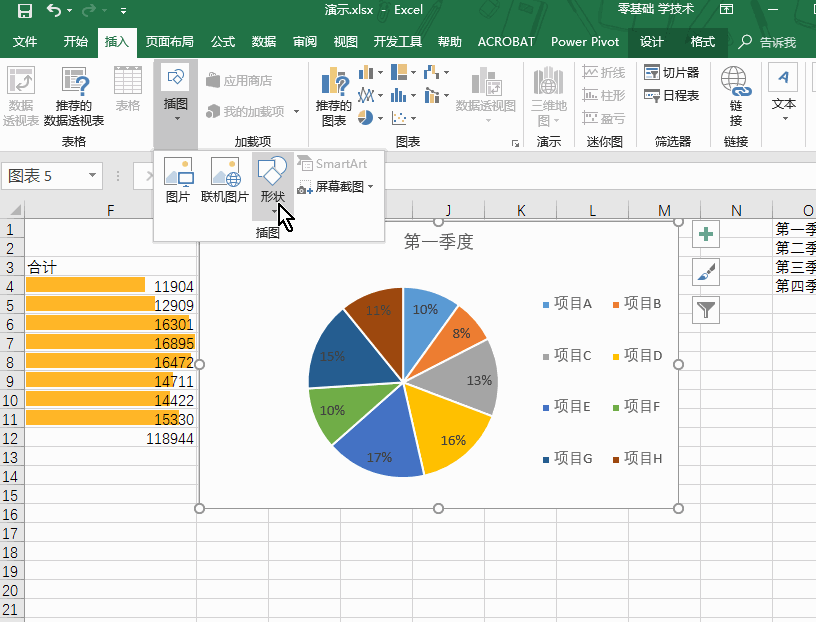Open Customize Quick Access Toolbar dropdown

[123, 10]
